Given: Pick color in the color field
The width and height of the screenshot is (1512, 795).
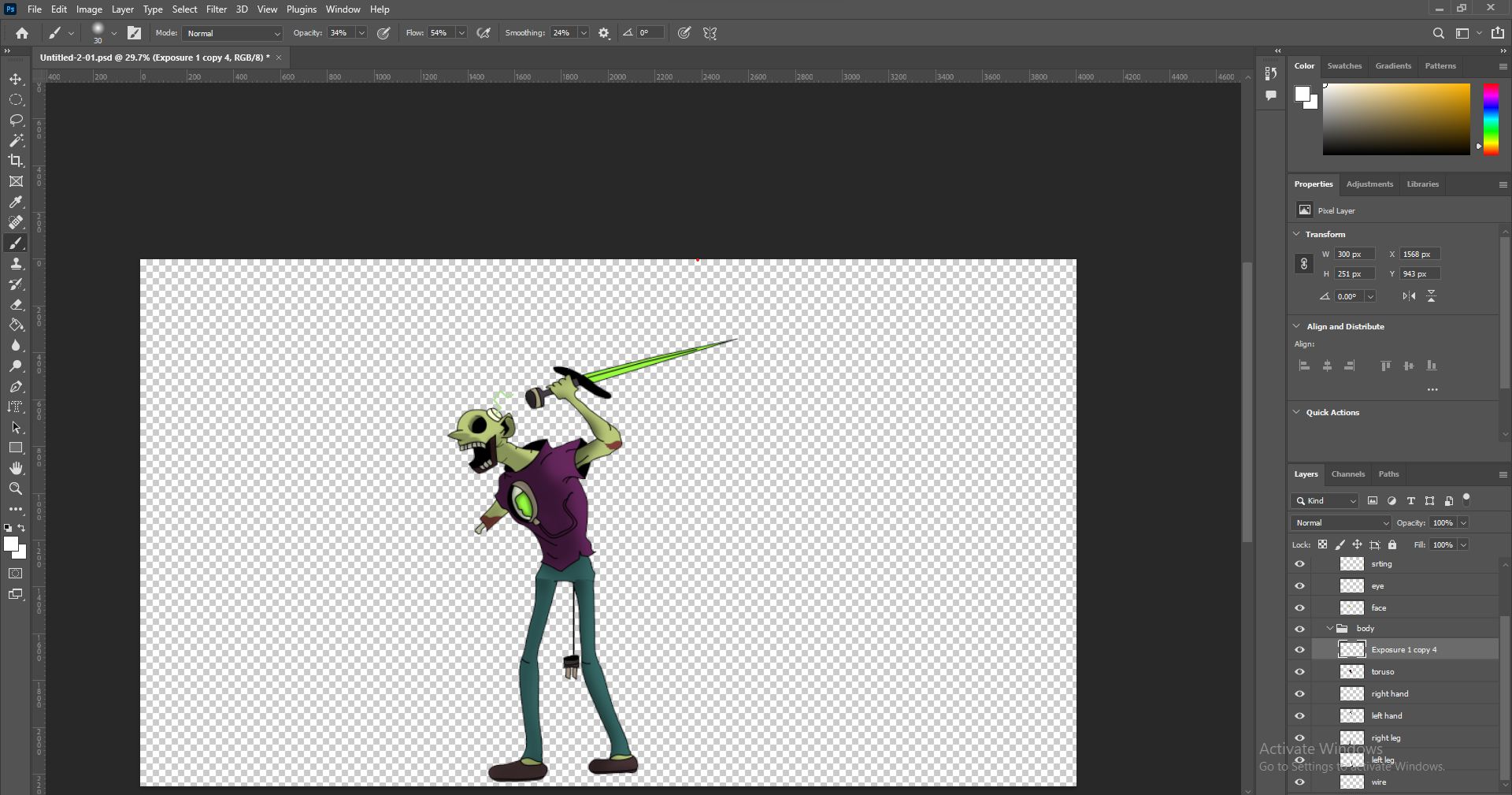Looking at the screenshot, I should [1396, 119].
